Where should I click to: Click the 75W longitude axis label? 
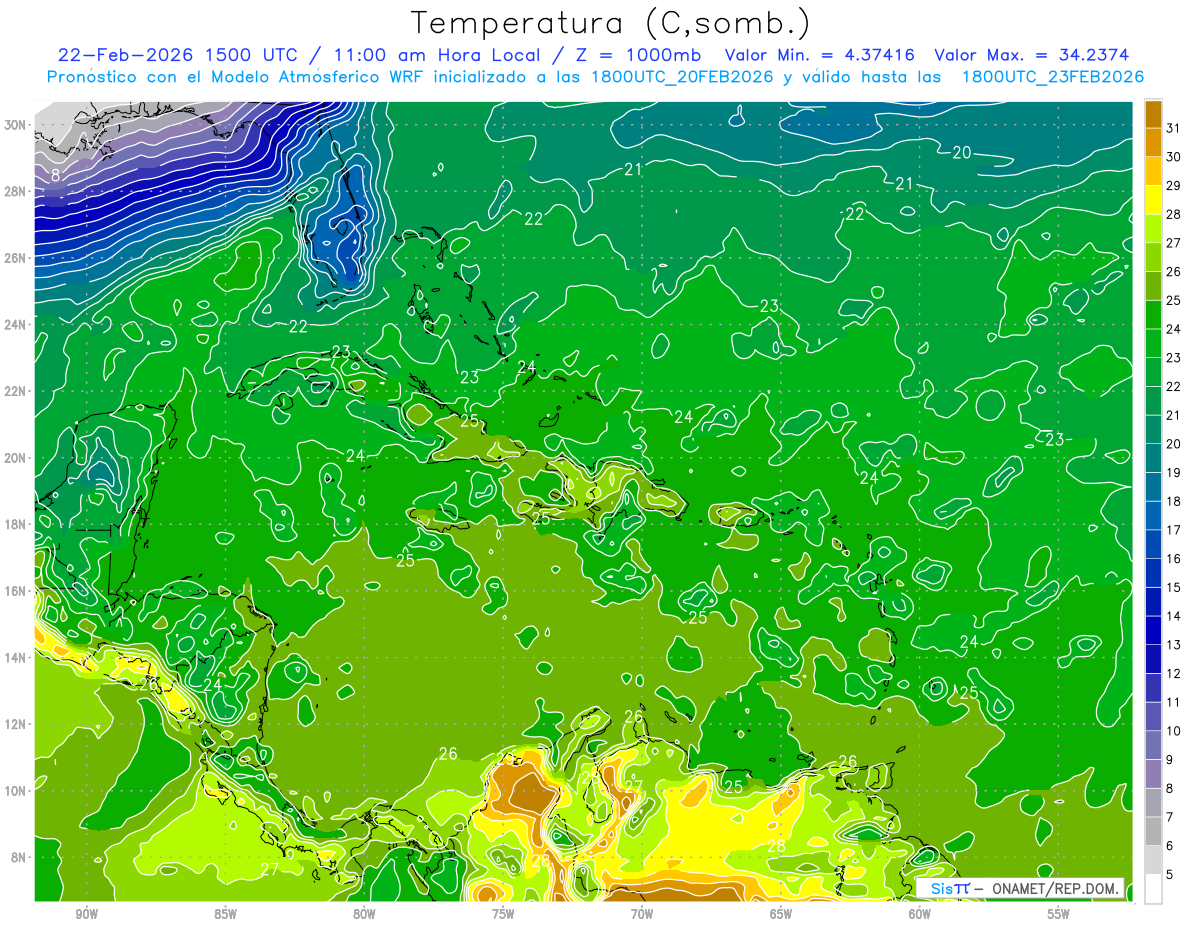click(x=503, y=914)
